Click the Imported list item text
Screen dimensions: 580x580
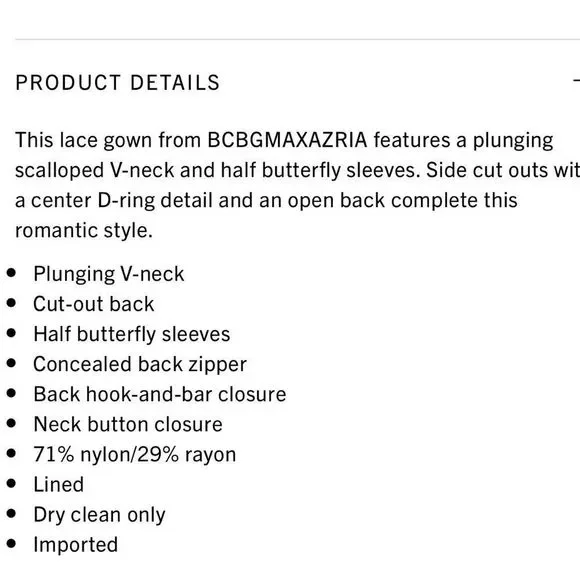tap(75, 545)
